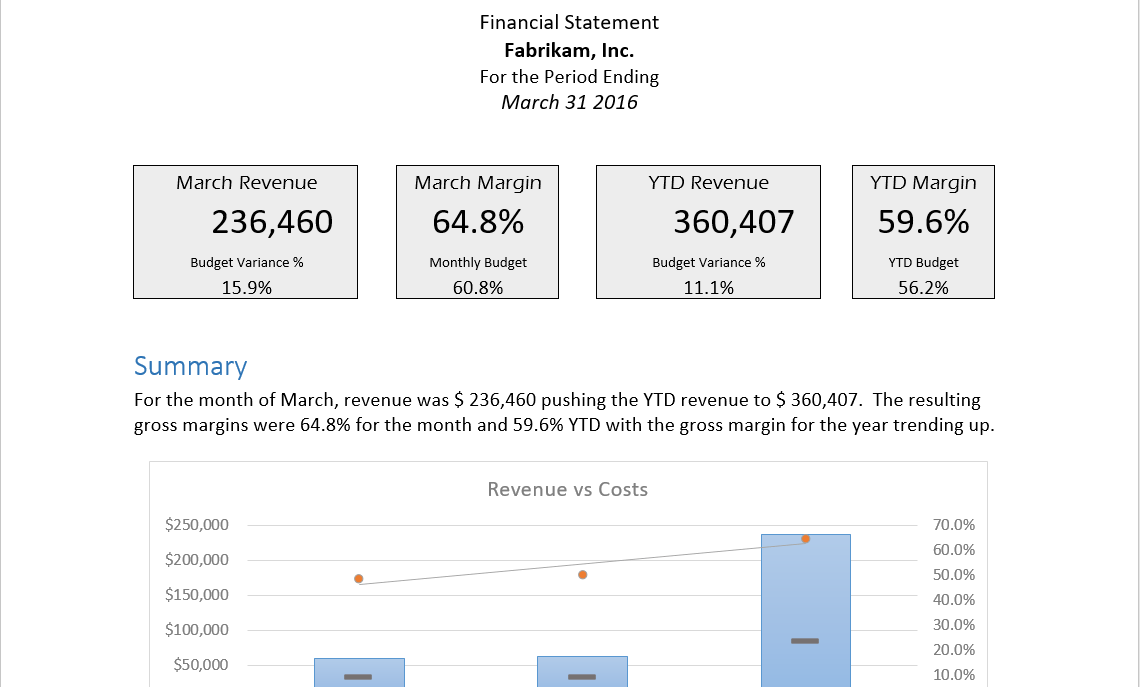The height and width of the screenshot is (687, 1140).
Task: Click the 56.2% YTD budget value
Action: click(x=923, y=288)
